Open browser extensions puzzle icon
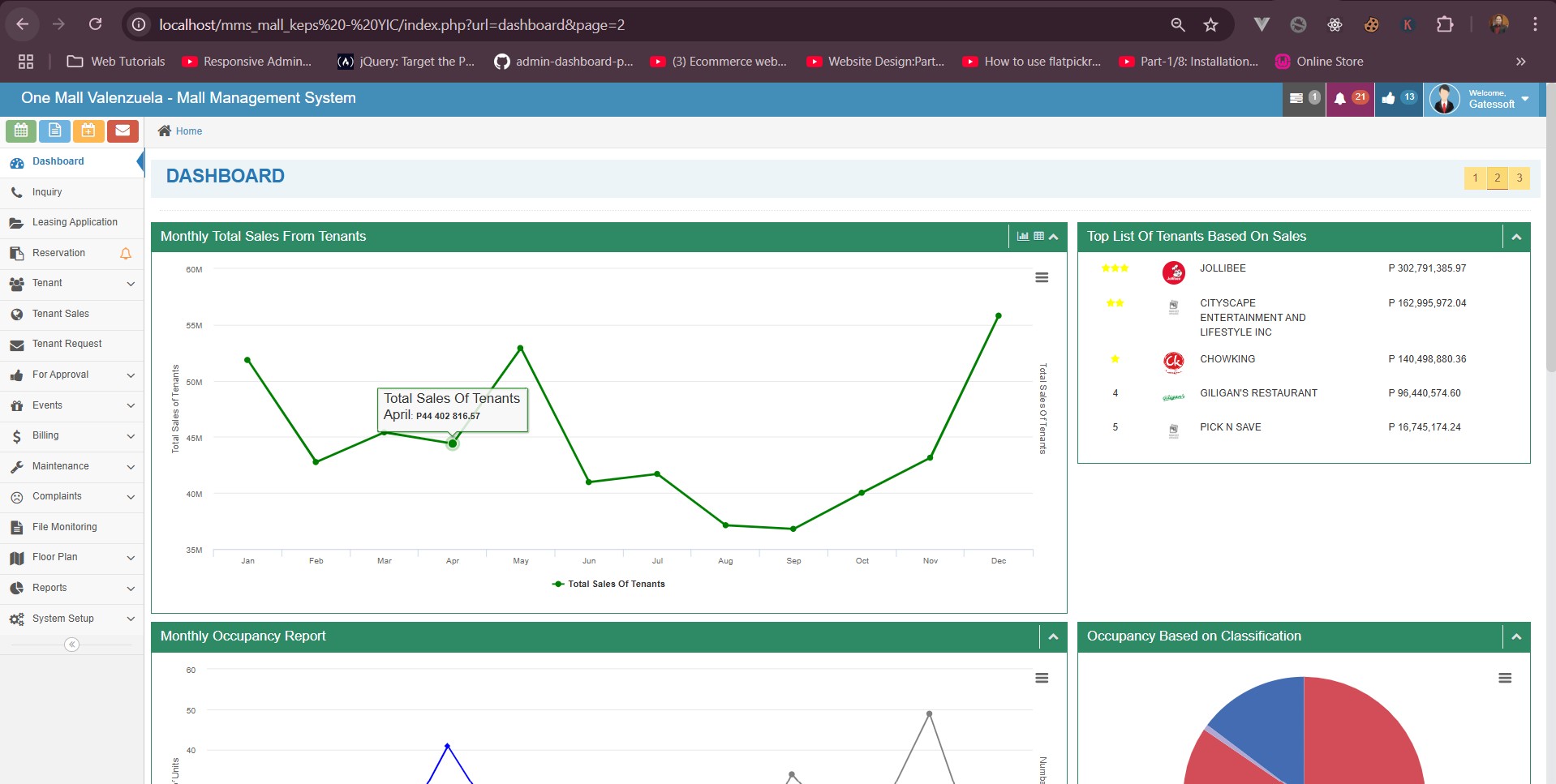The height and width of the screenshot is (784, 1556). pyautogui.click(x=1445, y=24)
